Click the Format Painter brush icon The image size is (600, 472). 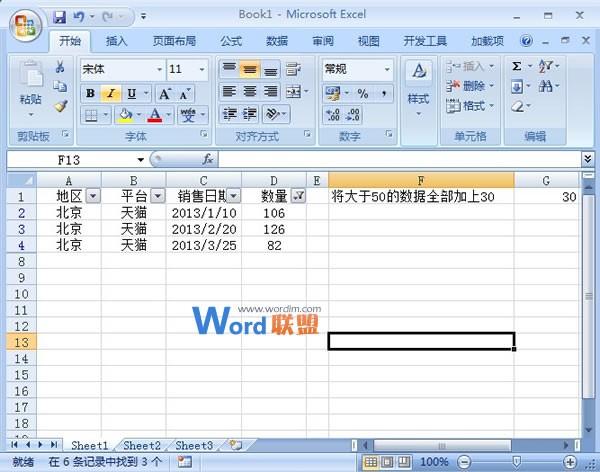click(60, 106)
